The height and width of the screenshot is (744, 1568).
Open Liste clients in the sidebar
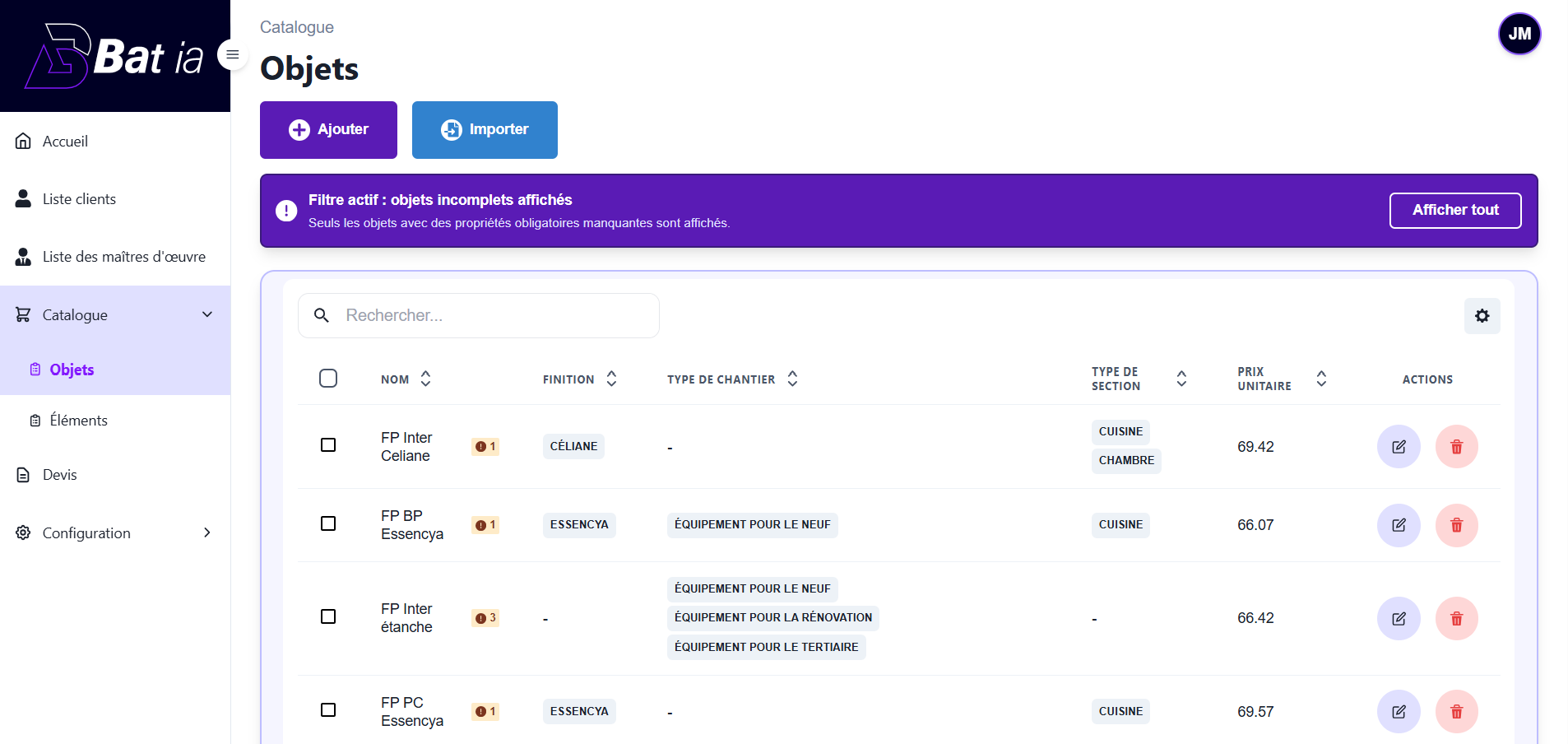pyautogui.click(x=79, y=199)
